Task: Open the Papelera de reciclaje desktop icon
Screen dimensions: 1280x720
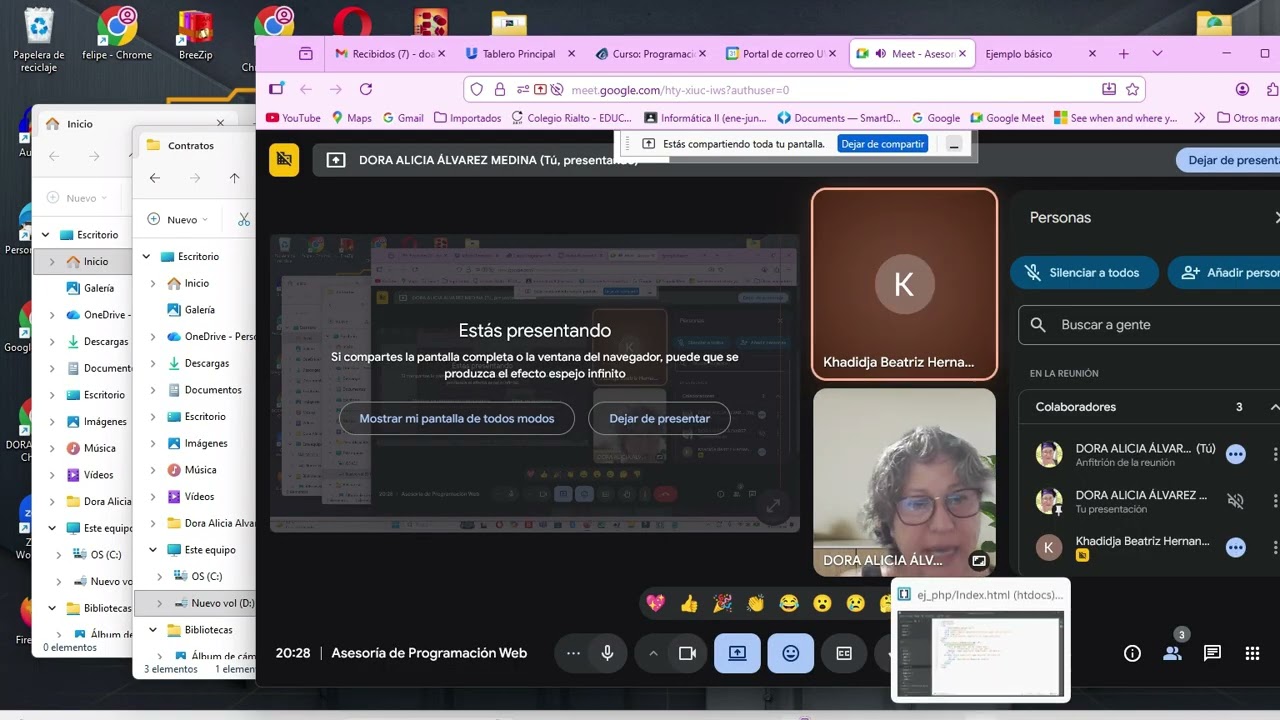Action: pyautogui.click(x=39, y=40)
